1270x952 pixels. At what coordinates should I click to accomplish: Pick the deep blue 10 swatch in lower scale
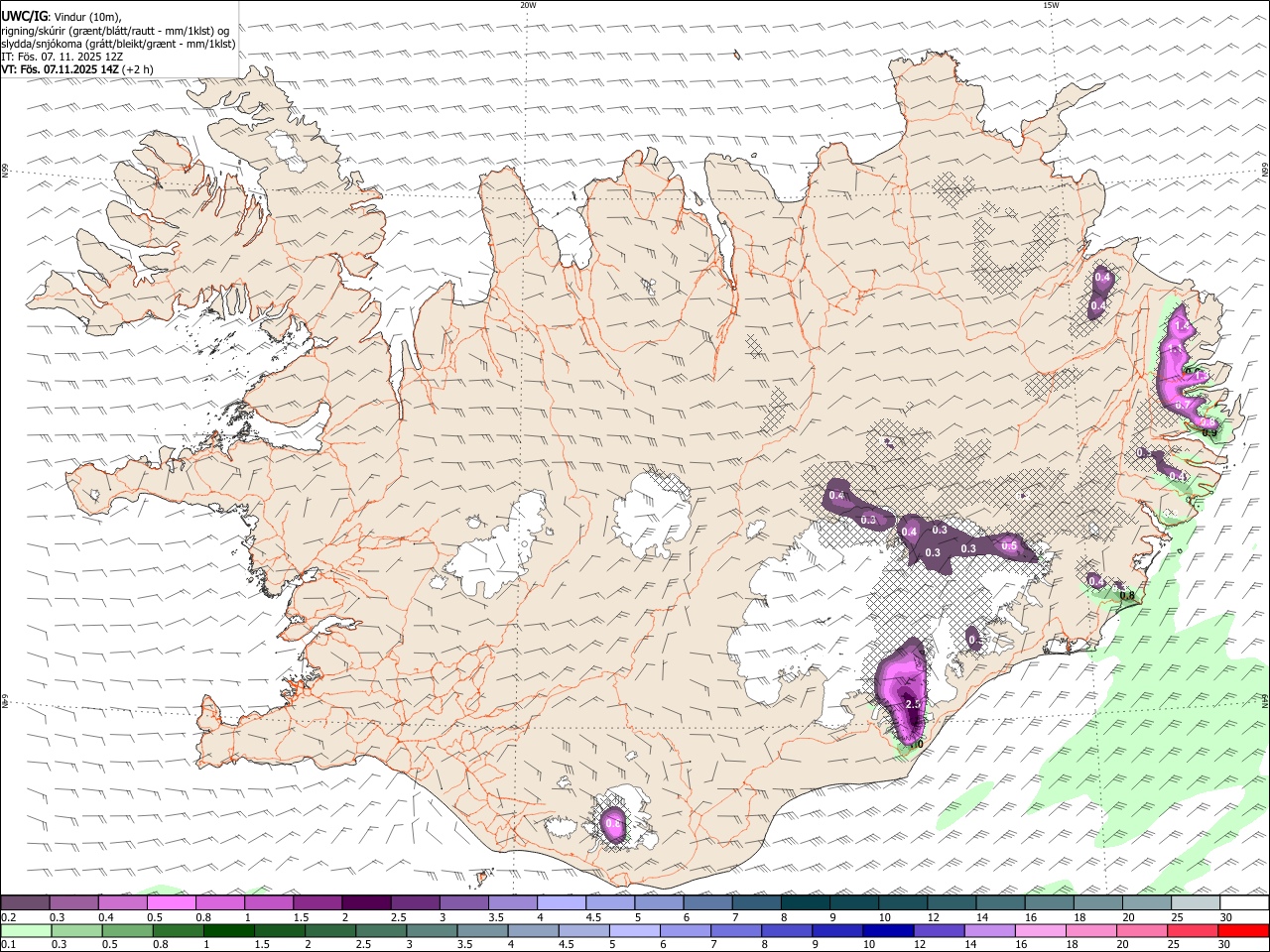pyautogui.click(x=888, y=930)
